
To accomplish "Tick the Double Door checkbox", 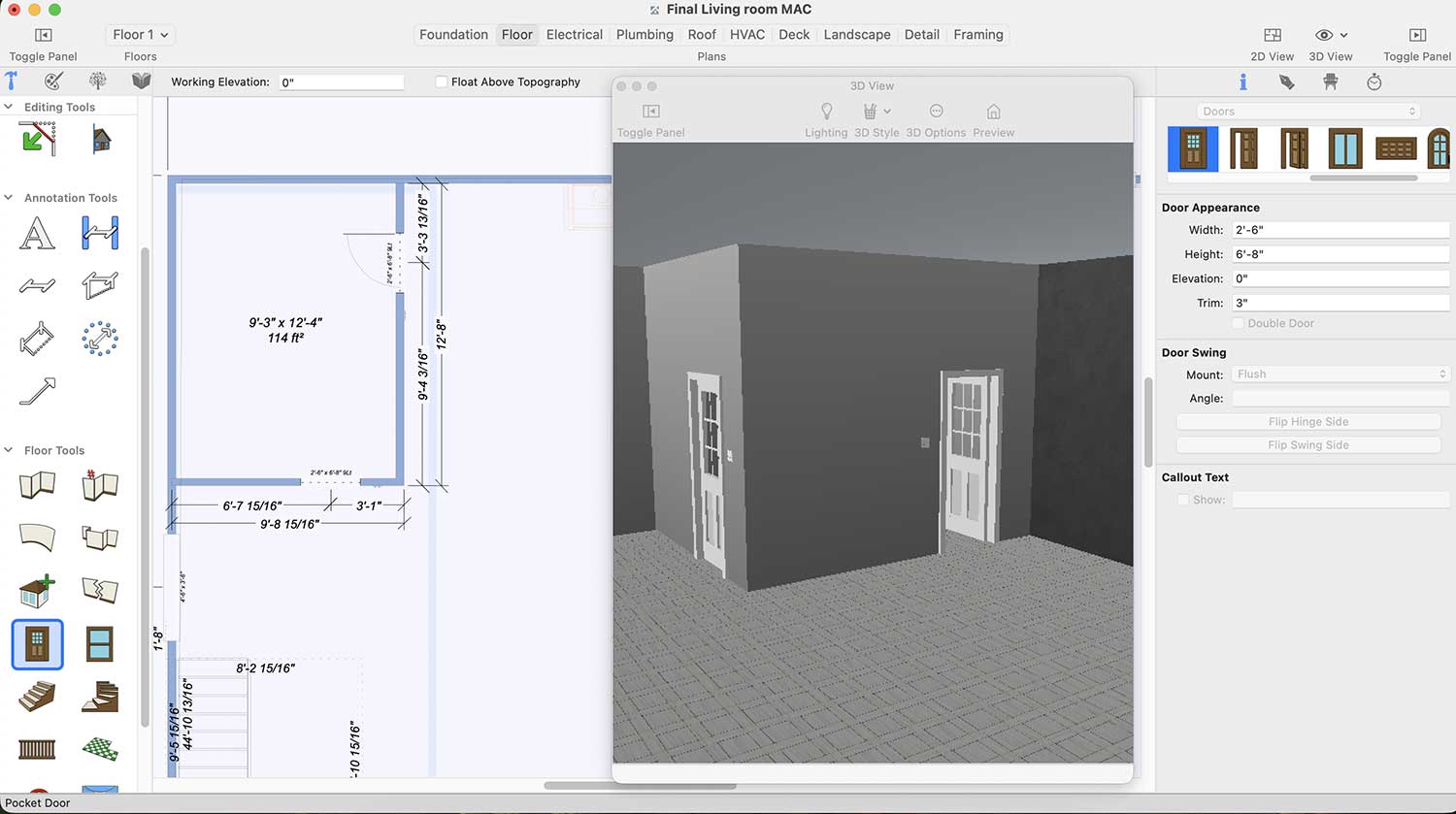I will click(x=1238, y=323).
